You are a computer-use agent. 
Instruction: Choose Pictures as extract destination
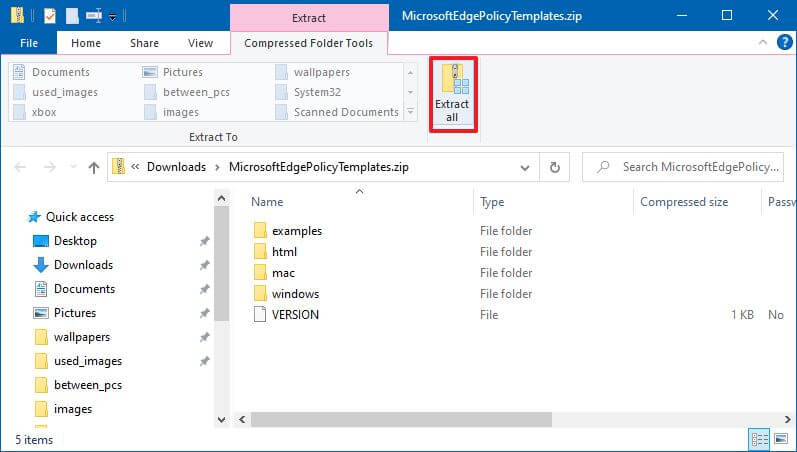click(x=173, y=72)
